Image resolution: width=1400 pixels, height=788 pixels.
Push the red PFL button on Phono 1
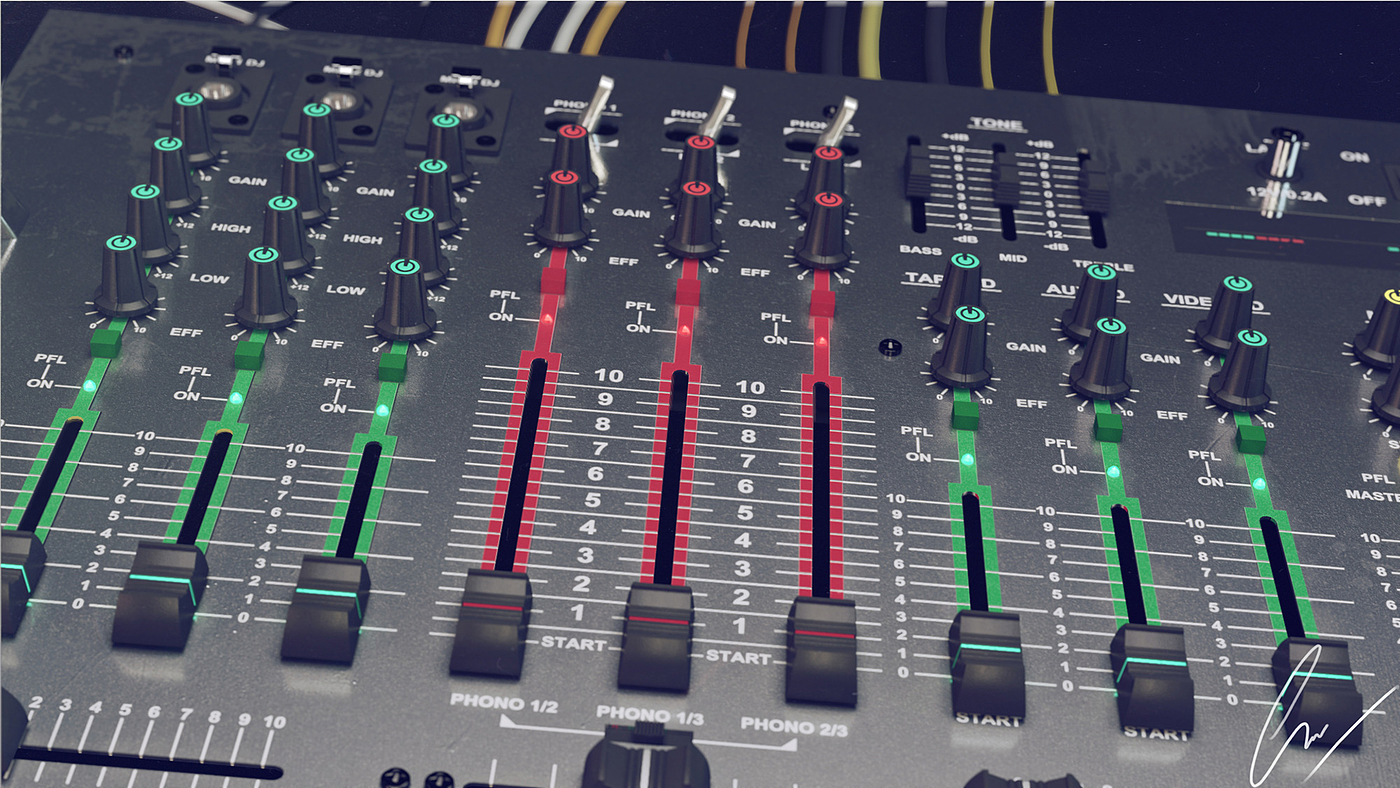pyautogui.click(x=555, y=279)
